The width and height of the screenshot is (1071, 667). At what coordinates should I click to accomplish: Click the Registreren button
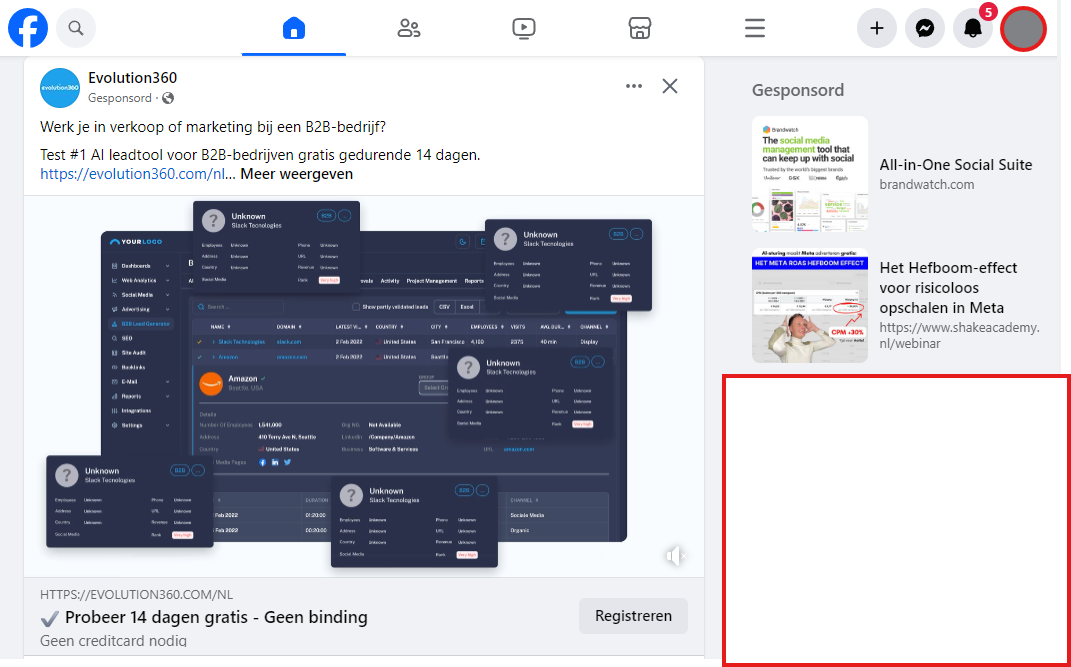tap(633, 616)
